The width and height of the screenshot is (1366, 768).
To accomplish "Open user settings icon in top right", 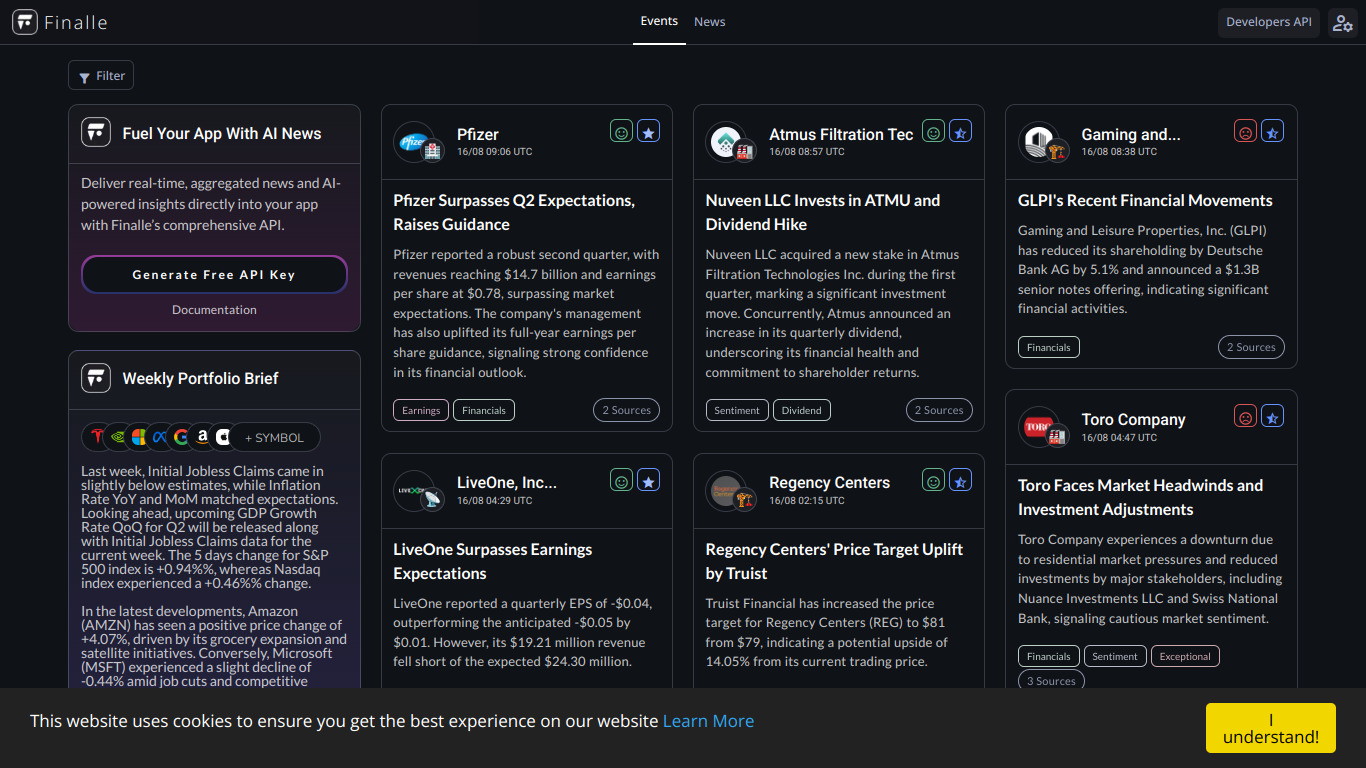I will pos(1342,22).
